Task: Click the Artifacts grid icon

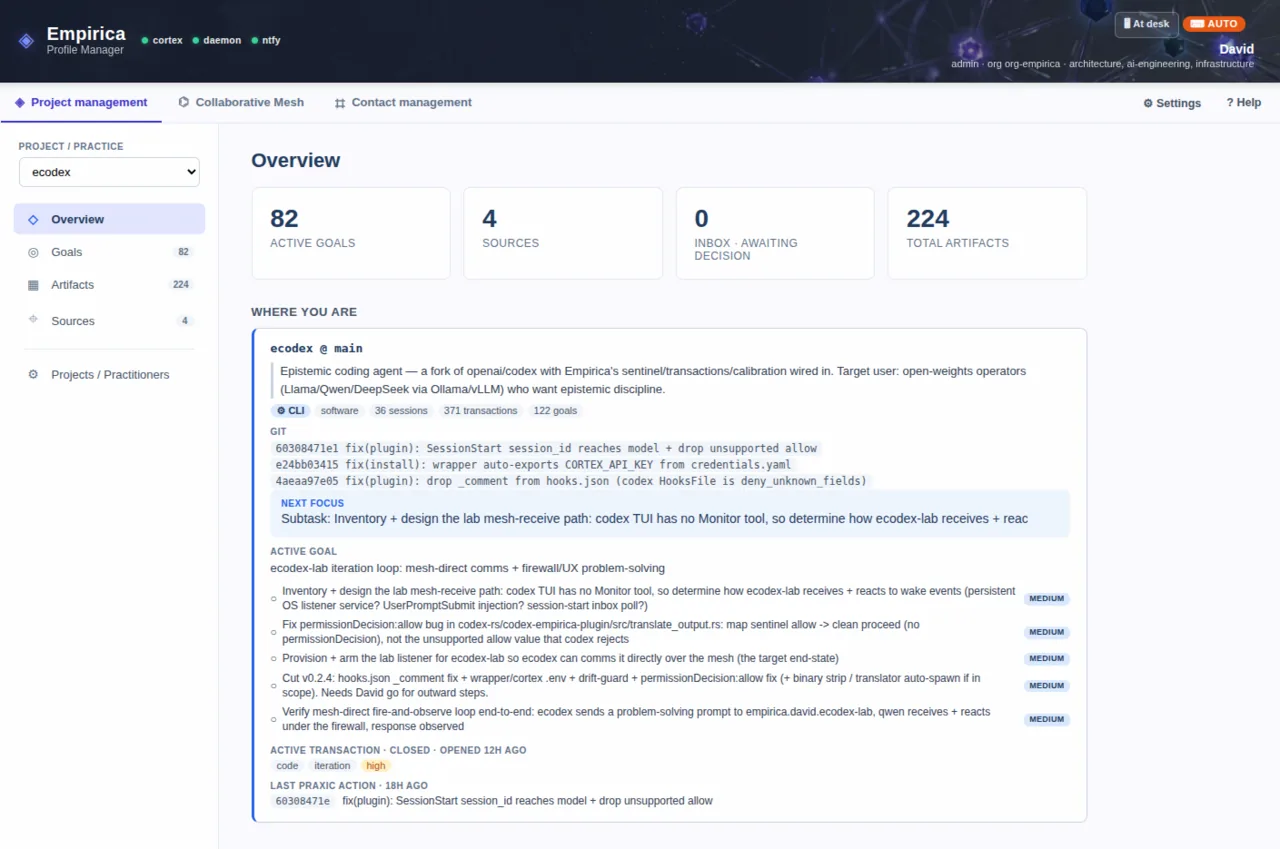Action: pyautogui.click(x=33, y=285)
